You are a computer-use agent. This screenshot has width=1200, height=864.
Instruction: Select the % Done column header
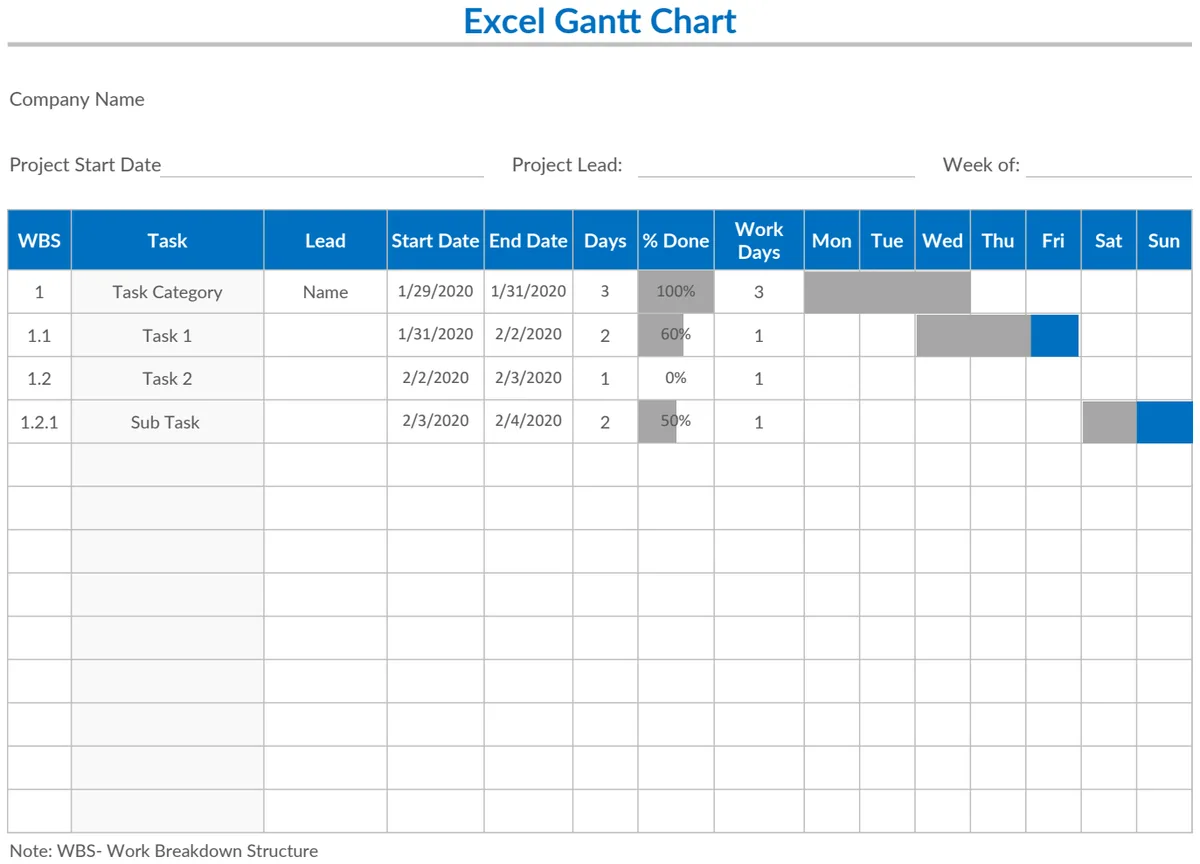676,240
